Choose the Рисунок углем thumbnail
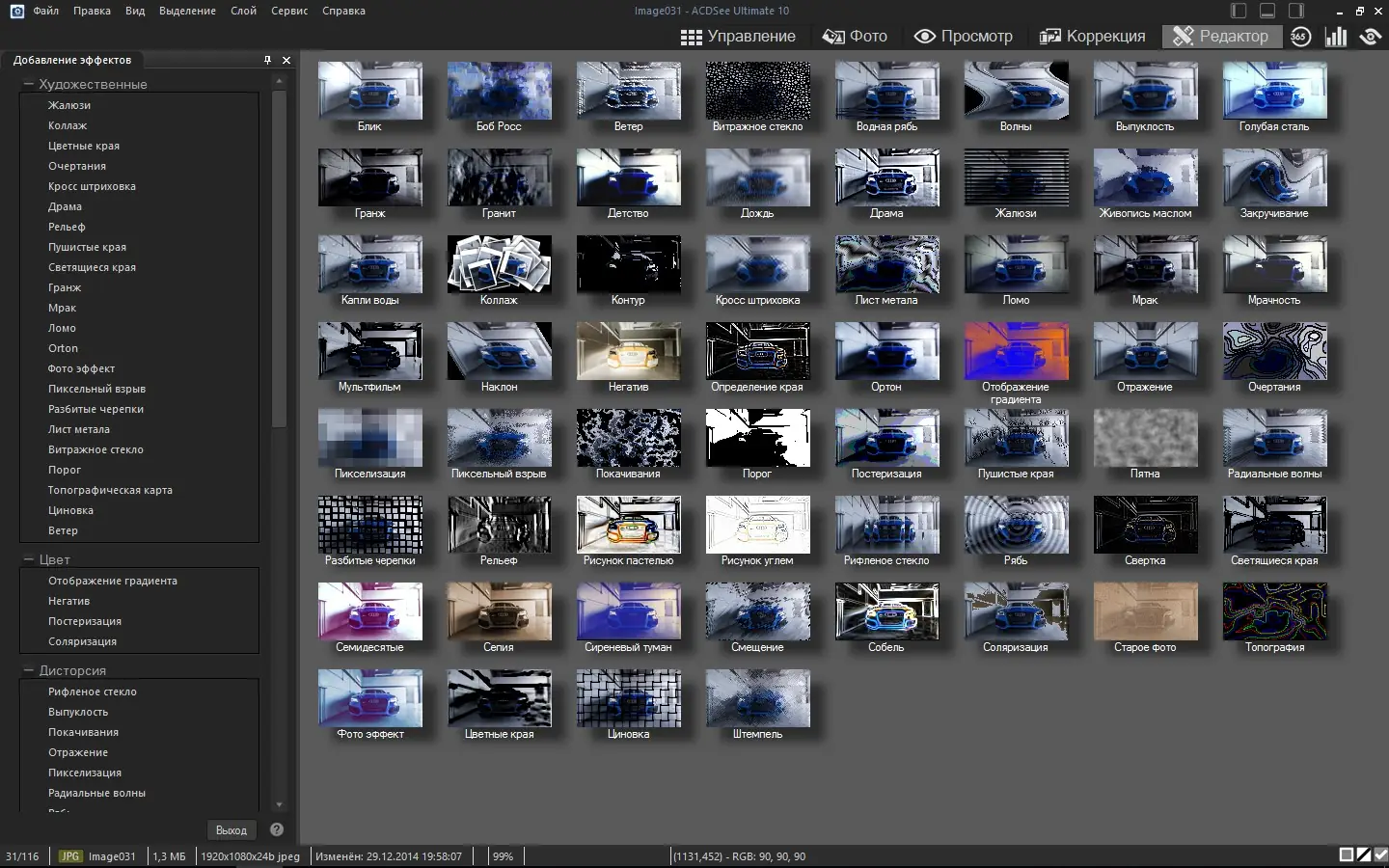This screenshot has height=868, width=1389. (757, 525)
